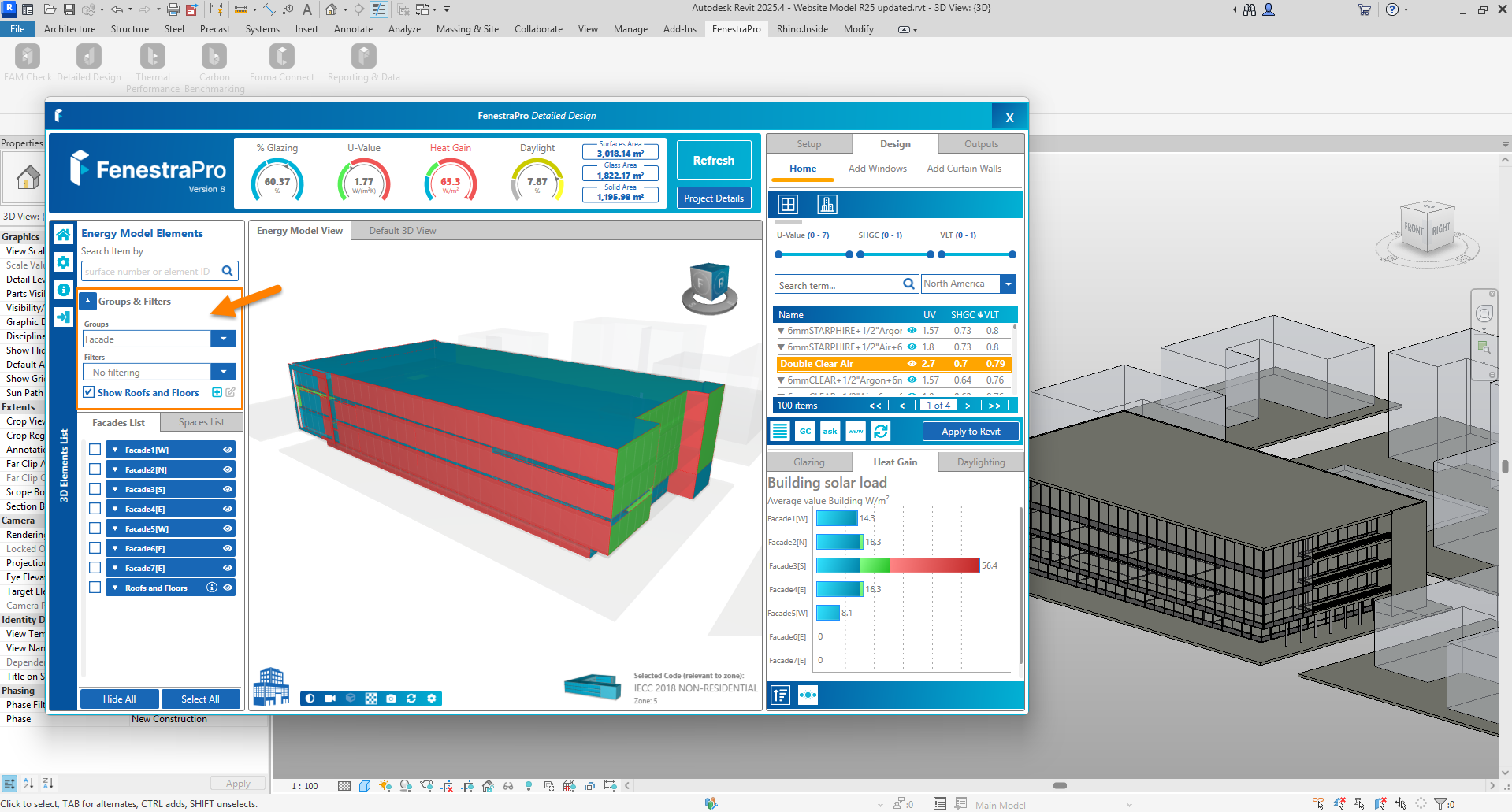Click the Refresh button
The height and width of the screenshot is (812, 1512).
tap(714, 160)
